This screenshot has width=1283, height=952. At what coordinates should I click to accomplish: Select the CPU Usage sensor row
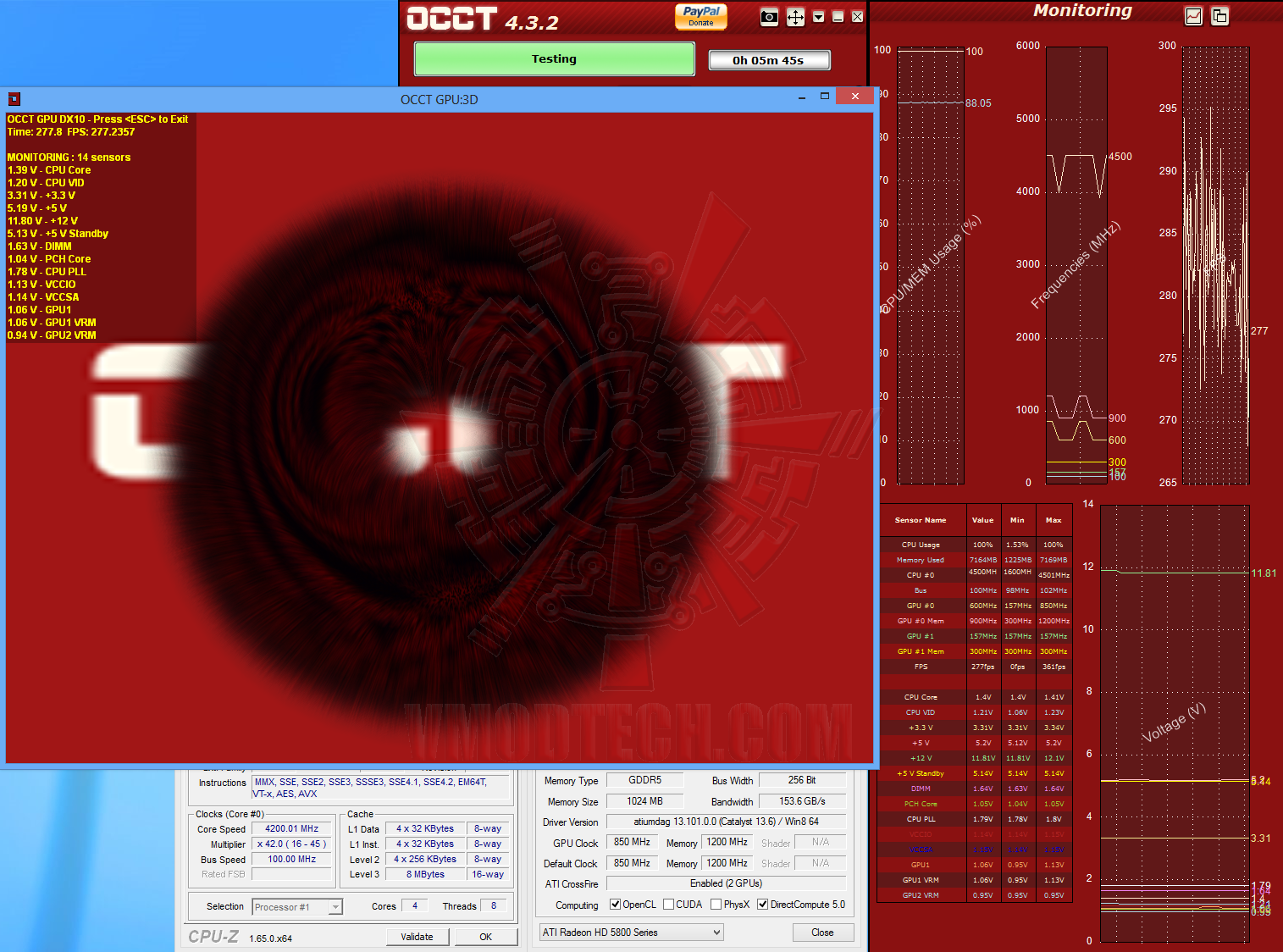point(976,545)
